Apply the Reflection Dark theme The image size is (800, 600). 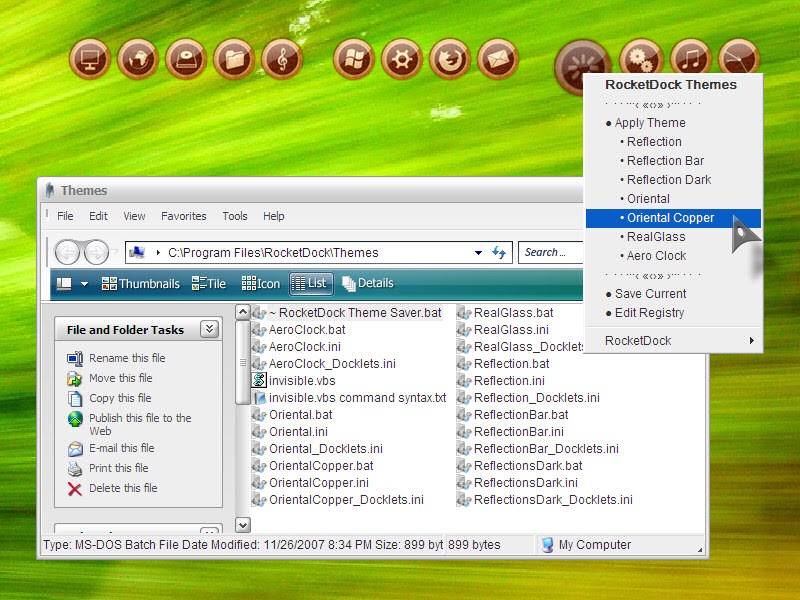[x=673, y=180]
